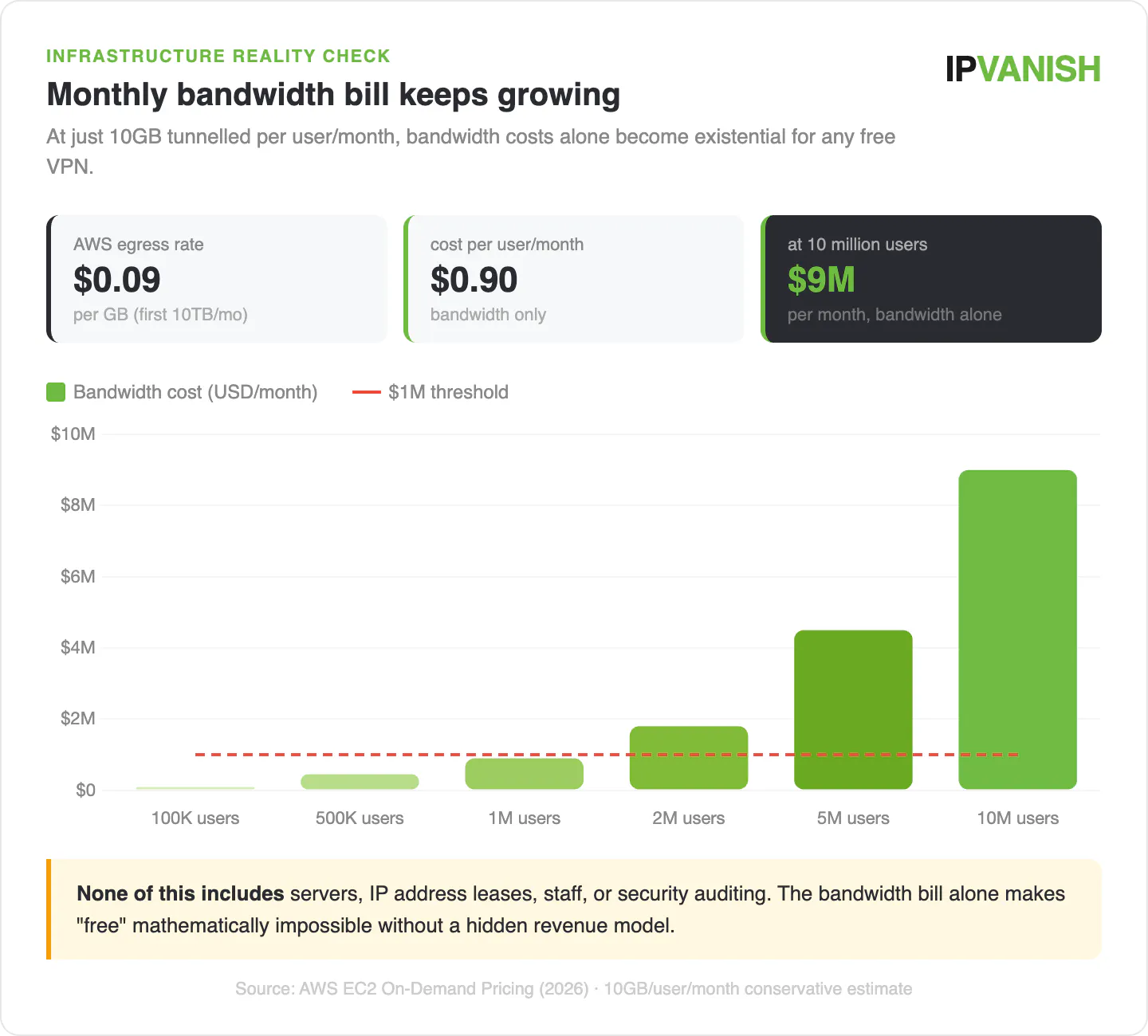Click the 10M users bar
Viewport: 1148px width, 1036px height.
1017,630
